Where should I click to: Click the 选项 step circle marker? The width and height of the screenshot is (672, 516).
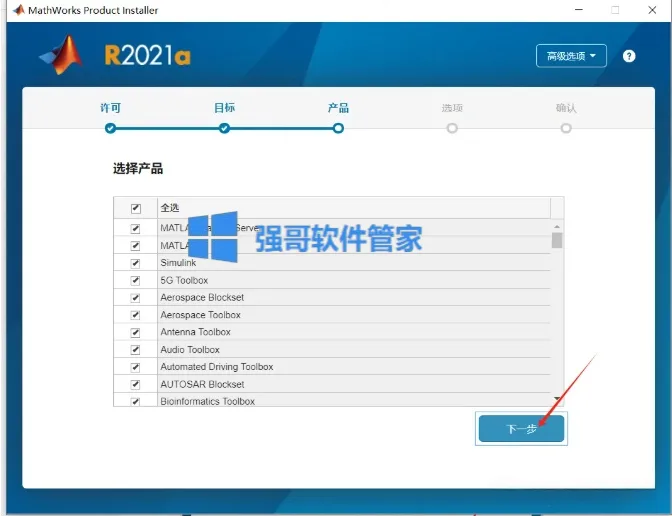pyautogui.click(x=452, y=128)
